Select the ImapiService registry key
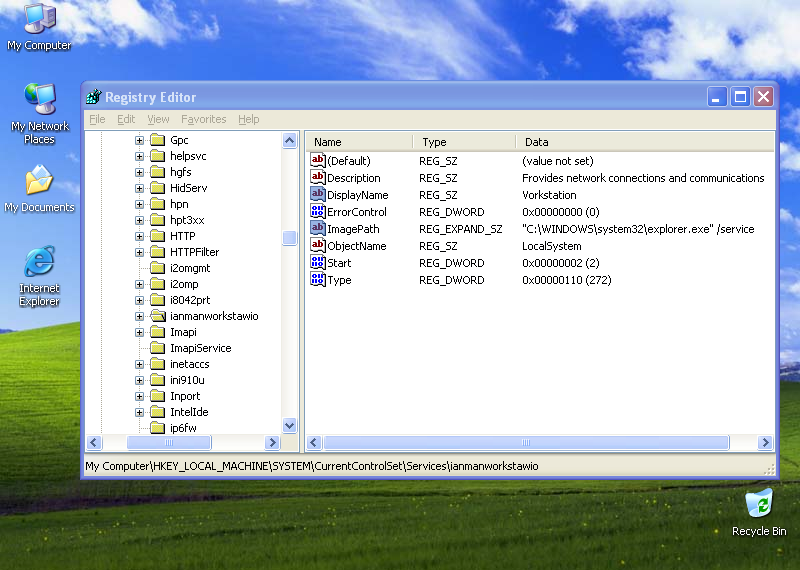800x570 pixels. click(200, 348)
